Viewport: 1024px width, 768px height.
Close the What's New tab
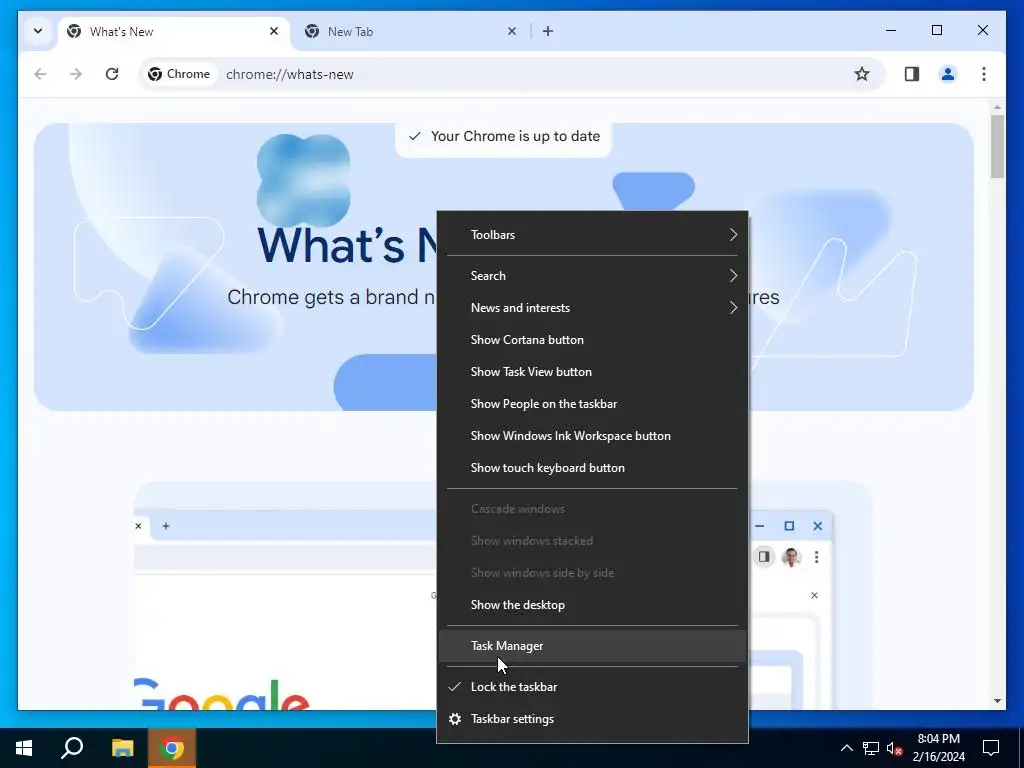(274, 31)
